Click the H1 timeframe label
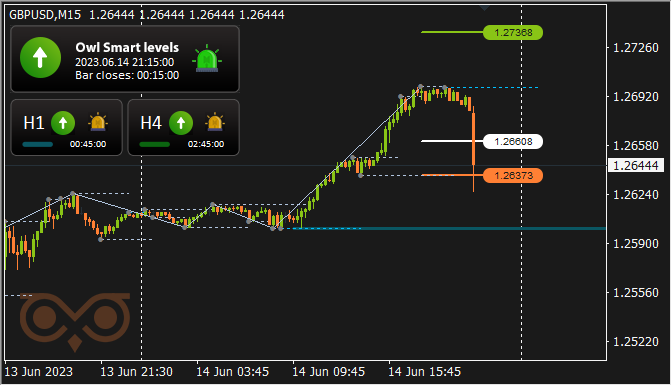Viewport: 672px width, 386px height. point(34,123)
